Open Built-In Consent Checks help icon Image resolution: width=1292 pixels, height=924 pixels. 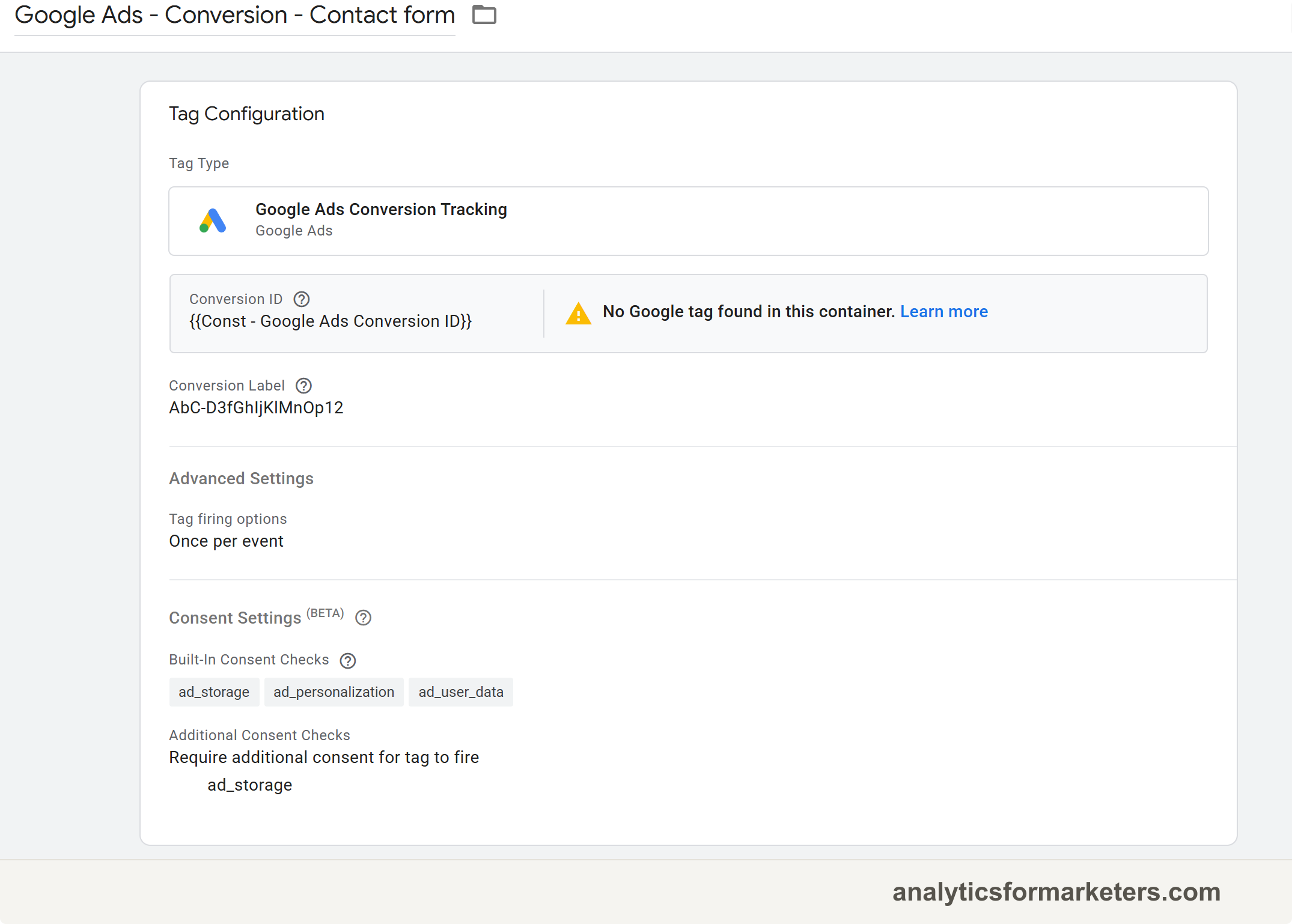point(348,660)
